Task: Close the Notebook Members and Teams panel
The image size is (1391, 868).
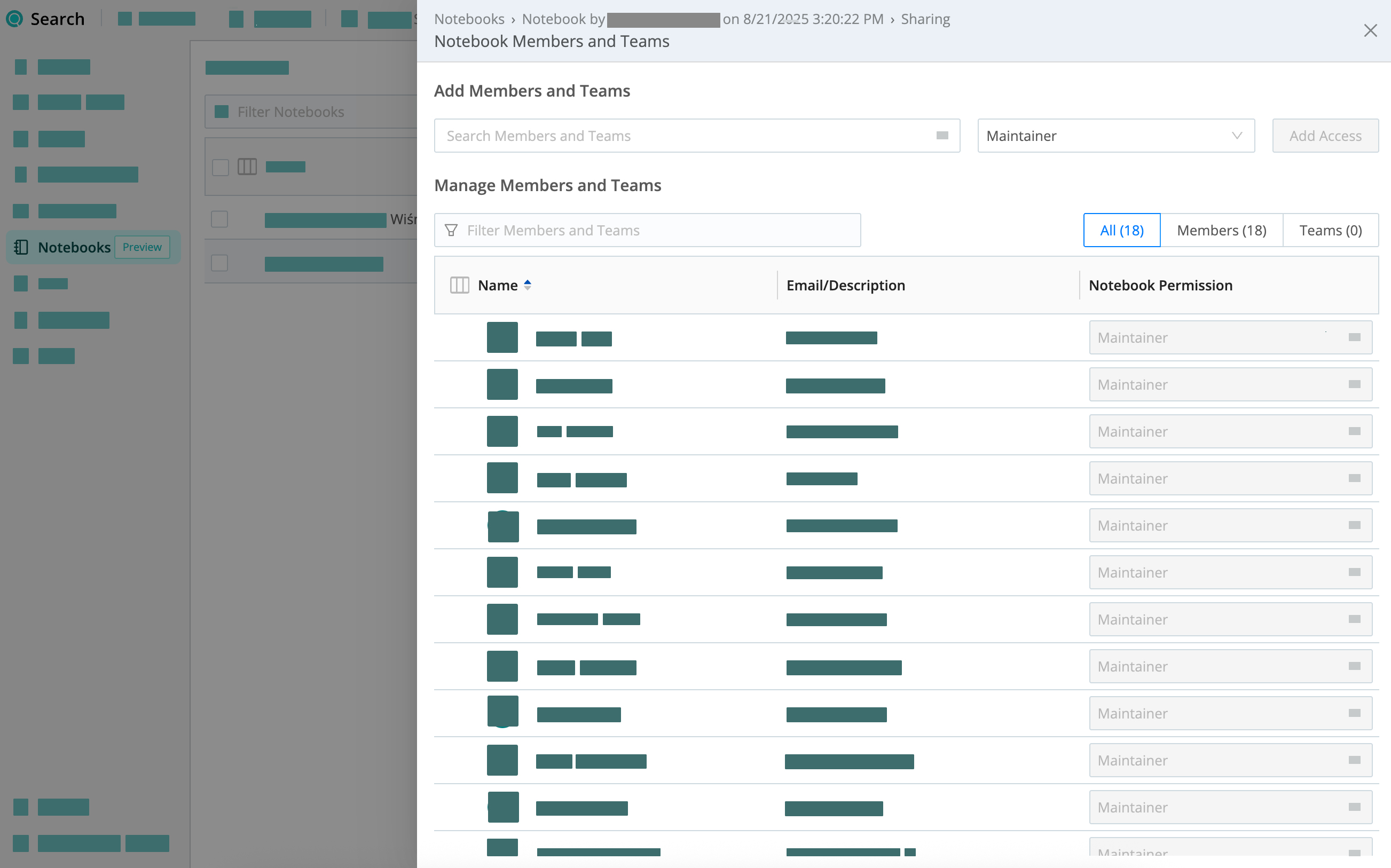Action: [x=1370, y=30]
